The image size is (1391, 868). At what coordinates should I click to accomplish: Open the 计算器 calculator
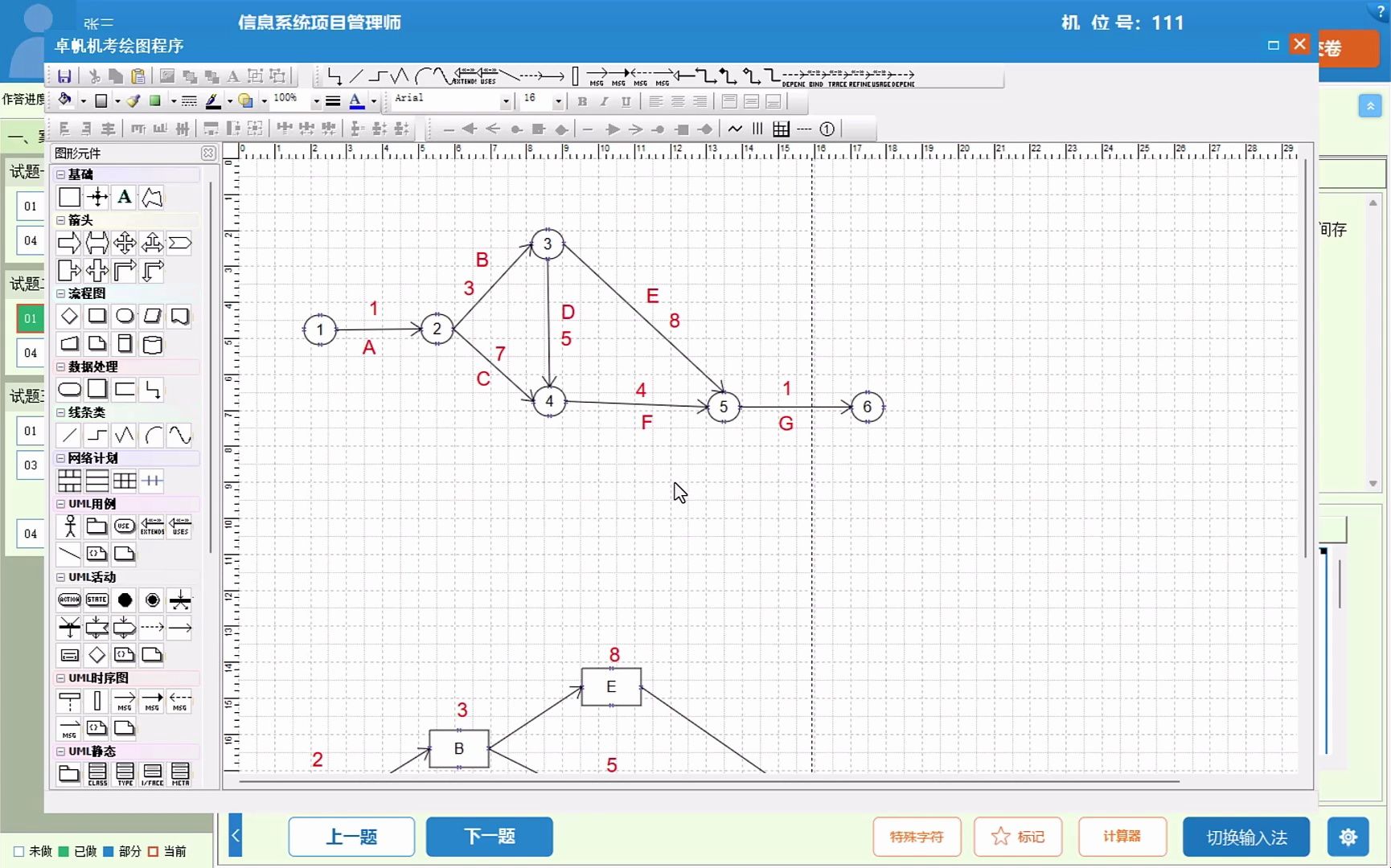pos(1122,837)
